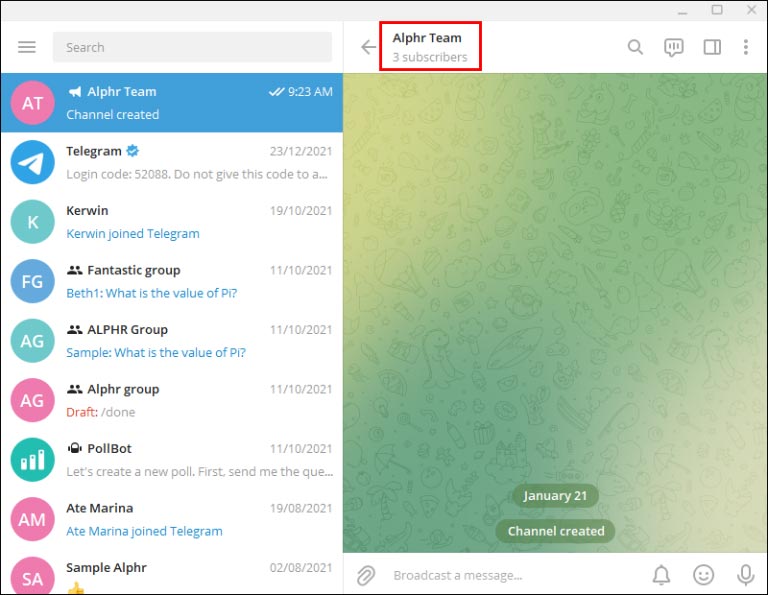Click the Search input field
Image resolution: width=768 pixels, height=595 pixels.
pyautogui.click(x=192, y=47)
